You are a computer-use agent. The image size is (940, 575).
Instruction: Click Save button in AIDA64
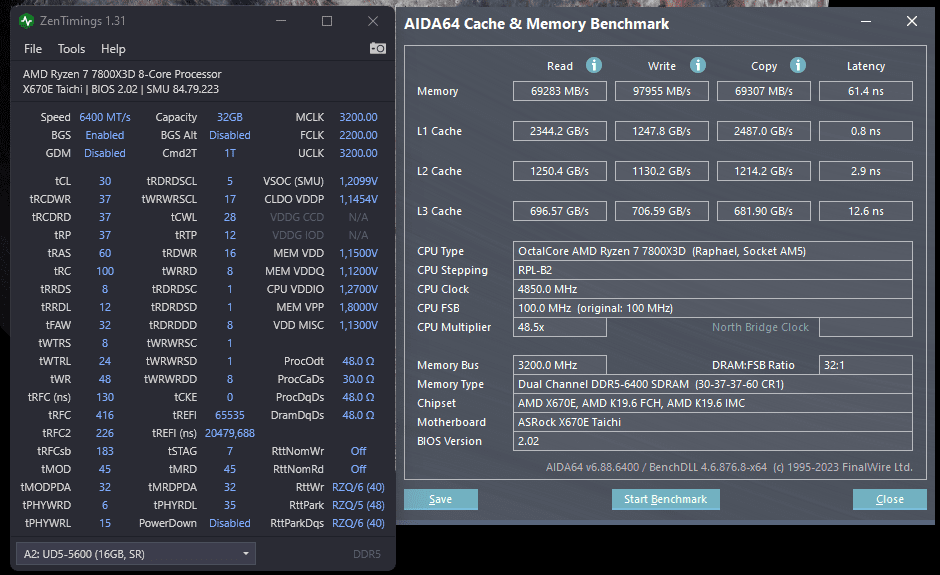441,499
